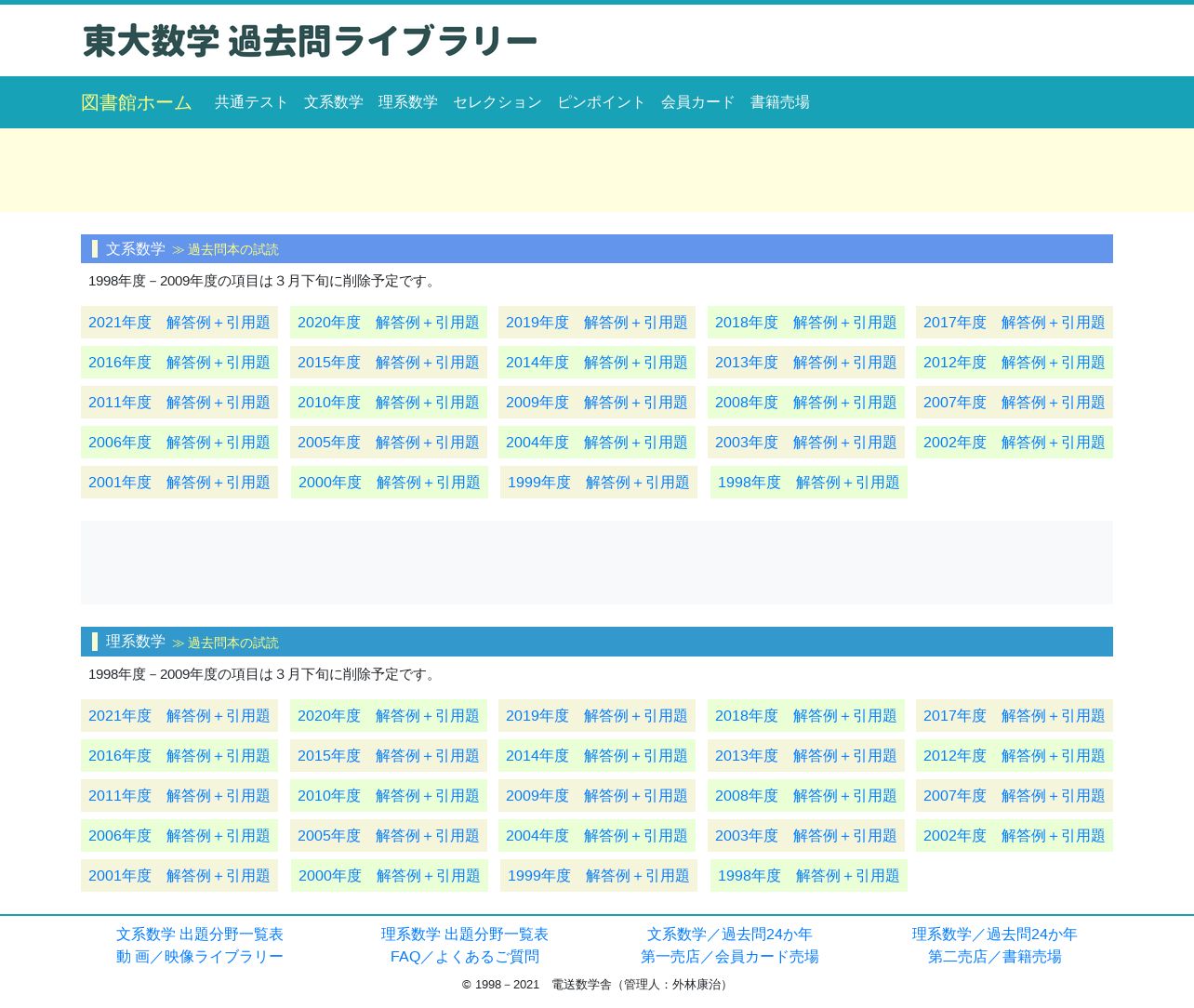Open 理系数学 2017年度 解答例+引用題
Screen dimensions: 1194x1008
coord(1015,716)
